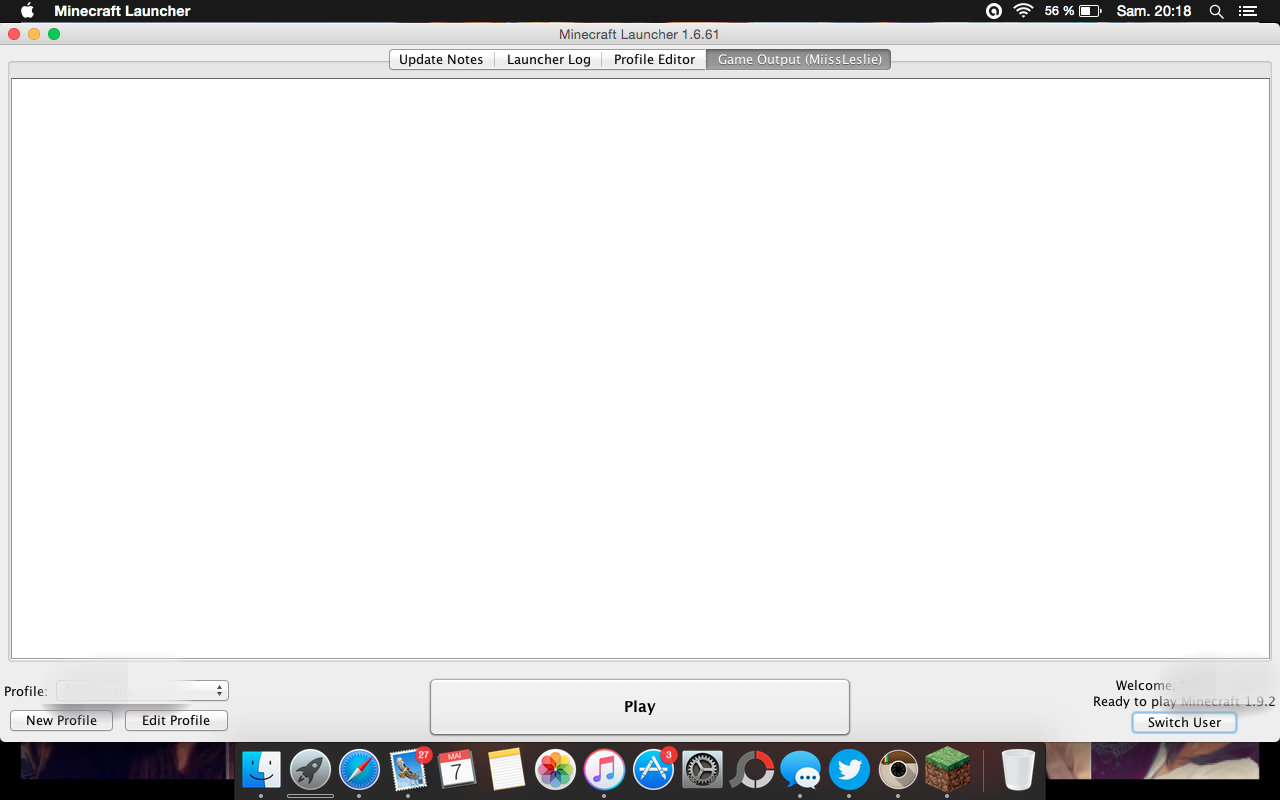
Task: Click the Edit Profile button
Action: [x=176, y=721]
